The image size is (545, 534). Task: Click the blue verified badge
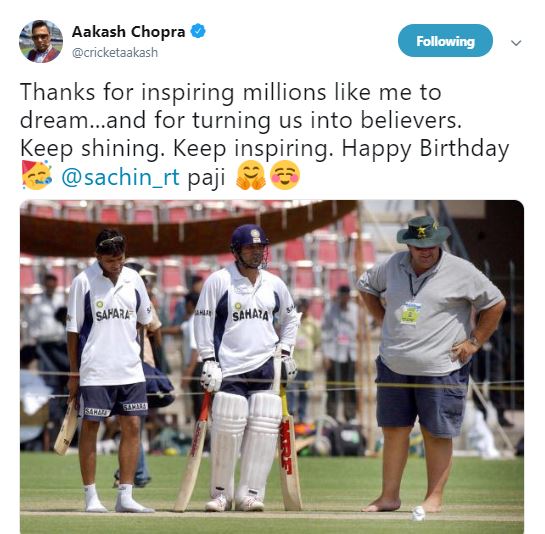(x=198, y=31)
